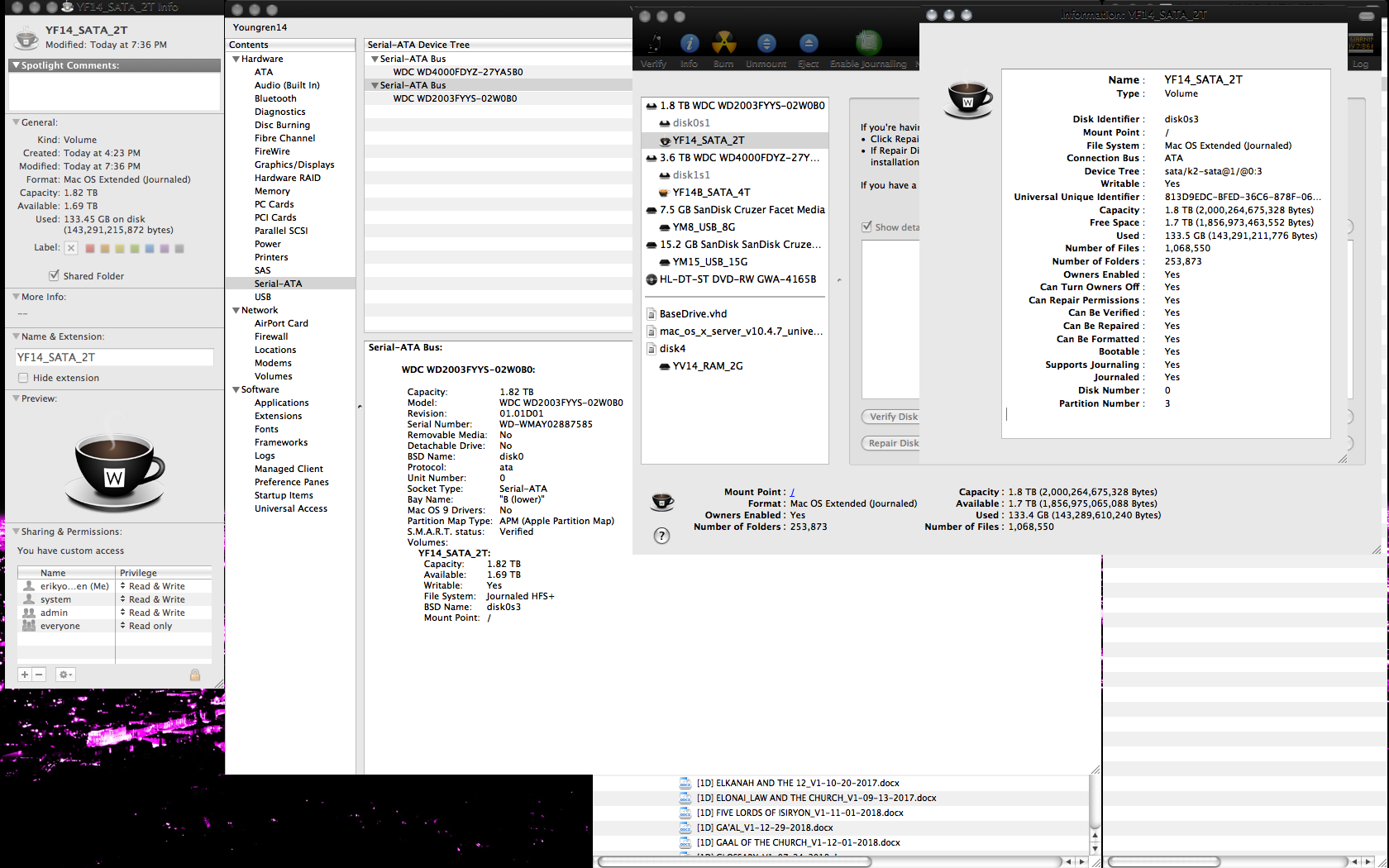The height and width of the screenshot is (868, 1389).
Task: Select the 7.5 GB SanDisk Cruzer Facet disk
Action: (x=735, y=210)
